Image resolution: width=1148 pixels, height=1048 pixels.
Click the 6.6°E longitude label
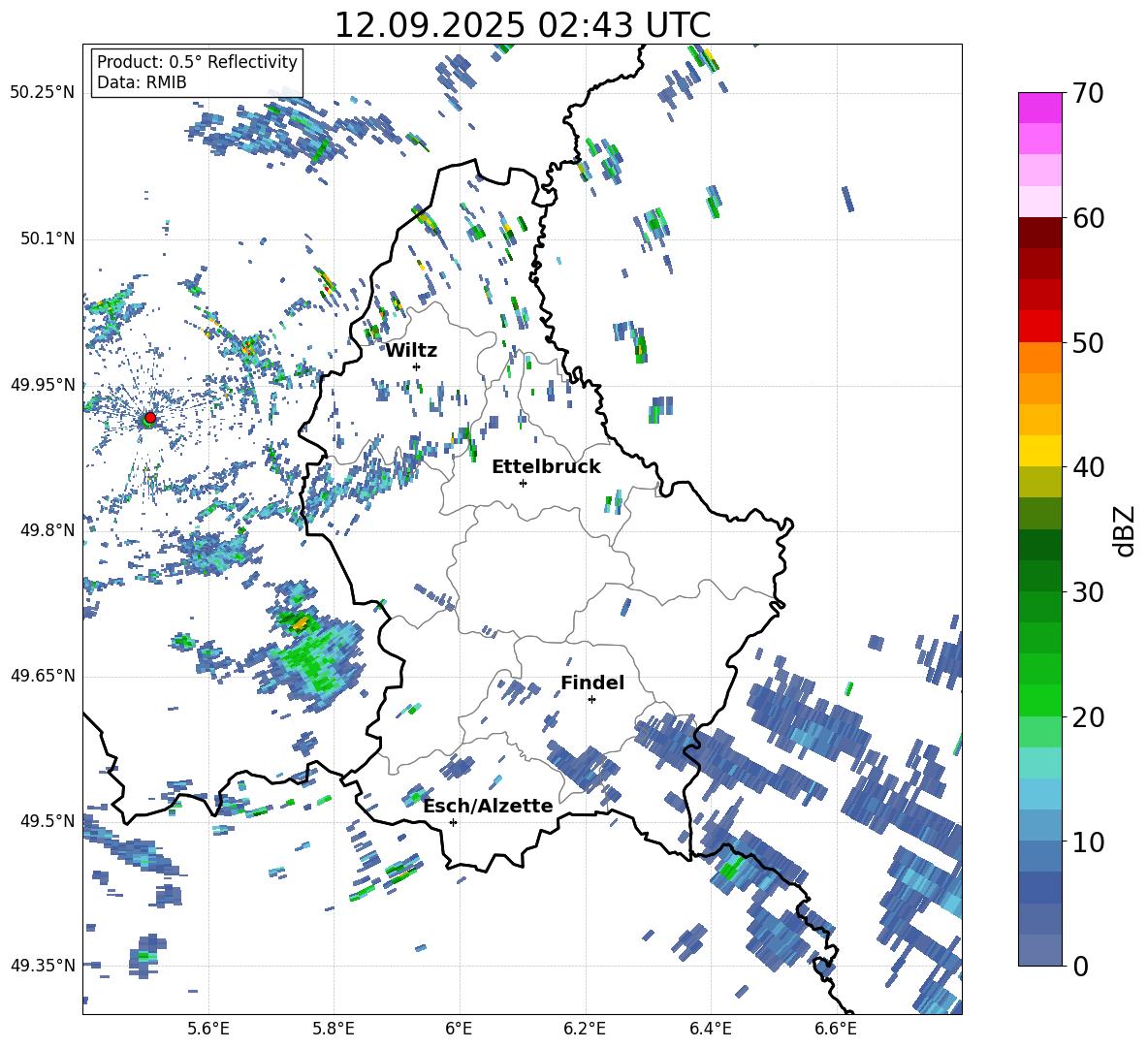coord(836,1029)
